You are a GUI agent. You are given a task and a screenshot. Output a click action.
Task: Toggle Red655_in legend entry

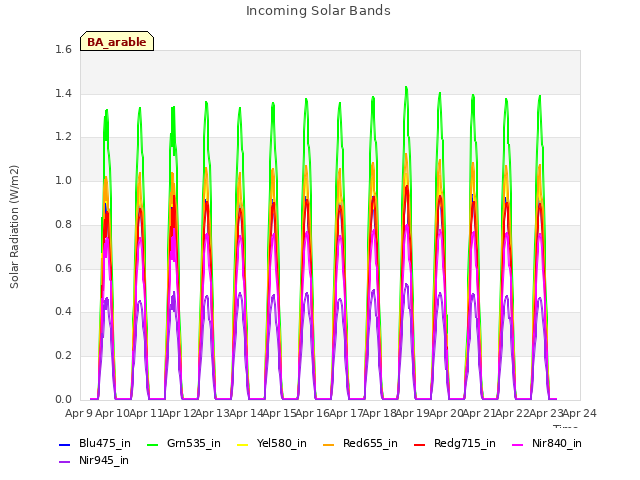point(360,444)
